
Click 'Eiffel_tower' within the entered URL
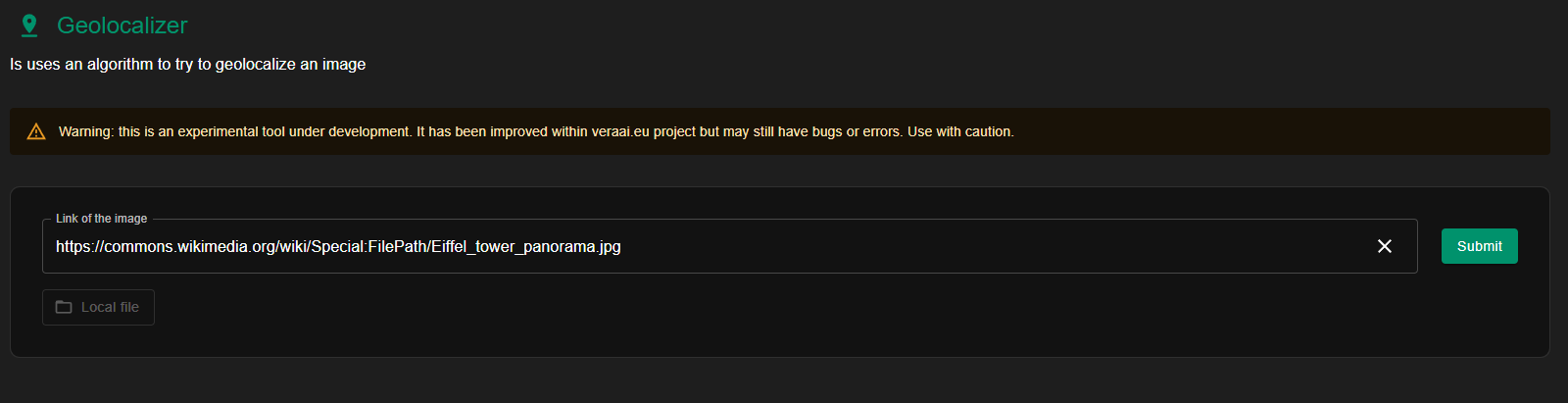pos(473,246)
